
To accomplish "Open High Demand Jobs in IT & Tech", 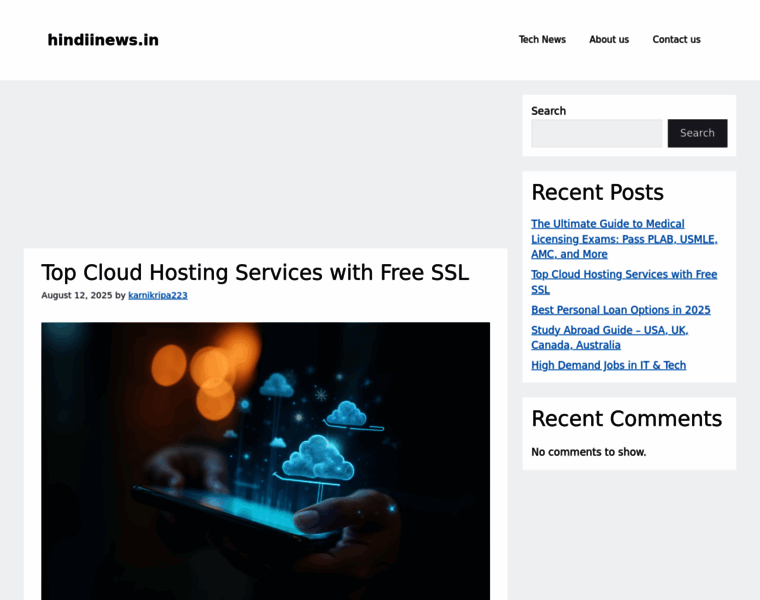I will click(608, 365).
